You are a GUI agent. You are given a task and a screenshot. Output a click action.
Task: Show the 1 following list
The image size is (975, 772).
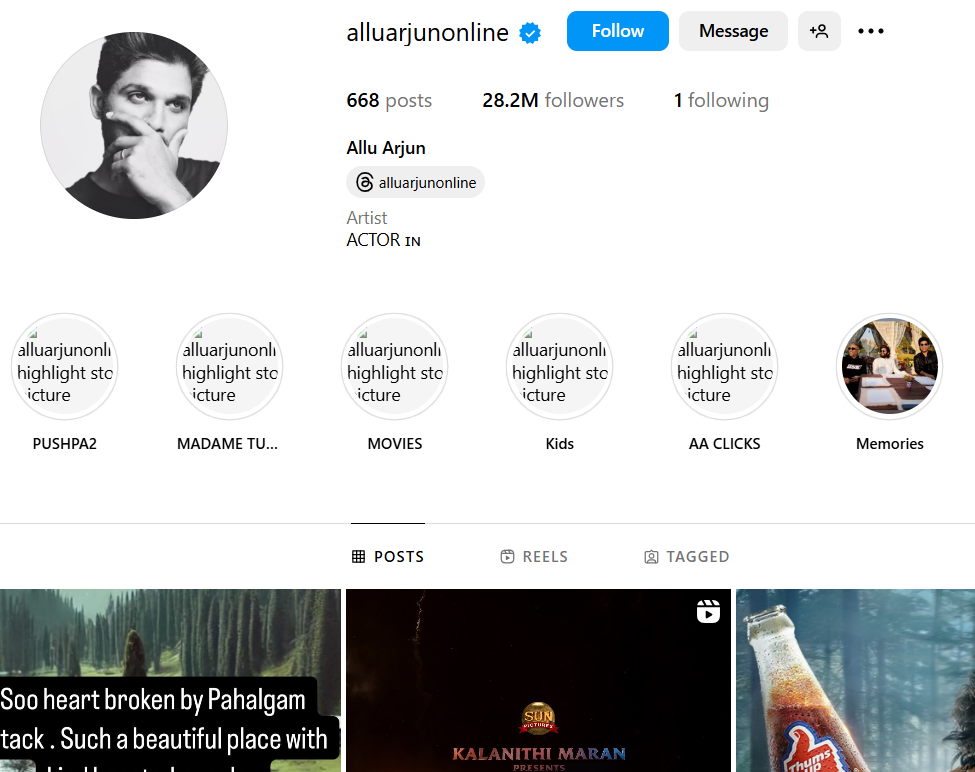pyautogui.click(x=721, y=100)
